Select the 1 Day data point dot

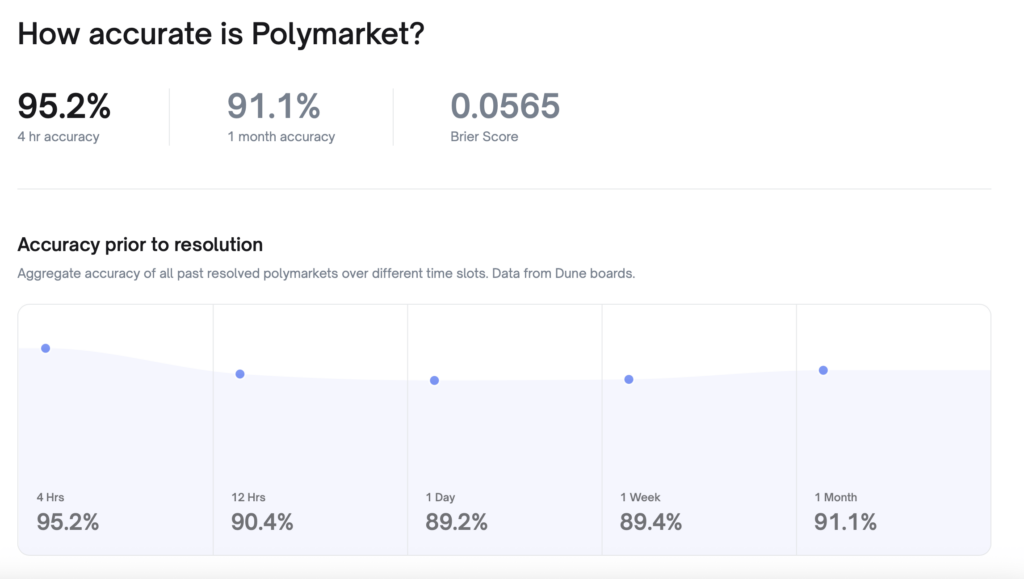click(x=434, y=380)
